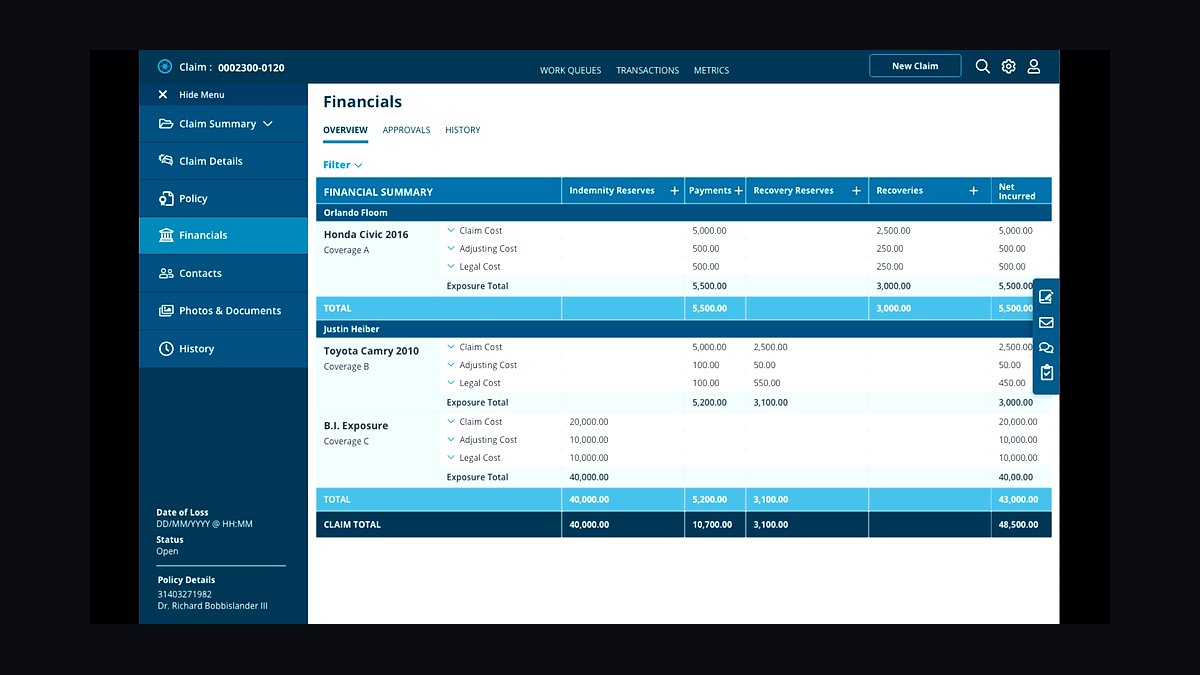
Task: Click the Hide Menu label
Action: (202, 95)
